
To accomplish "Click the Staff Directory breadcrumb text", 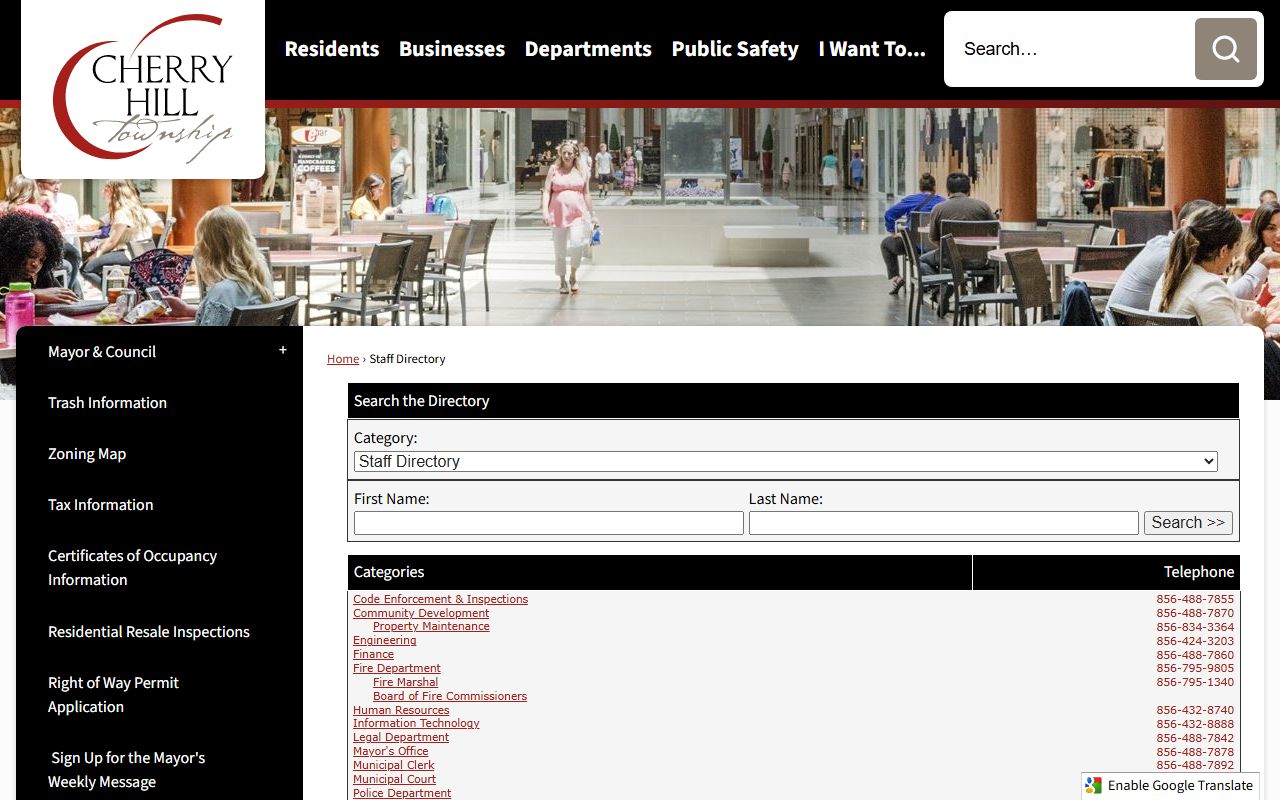I will (407, 359).
